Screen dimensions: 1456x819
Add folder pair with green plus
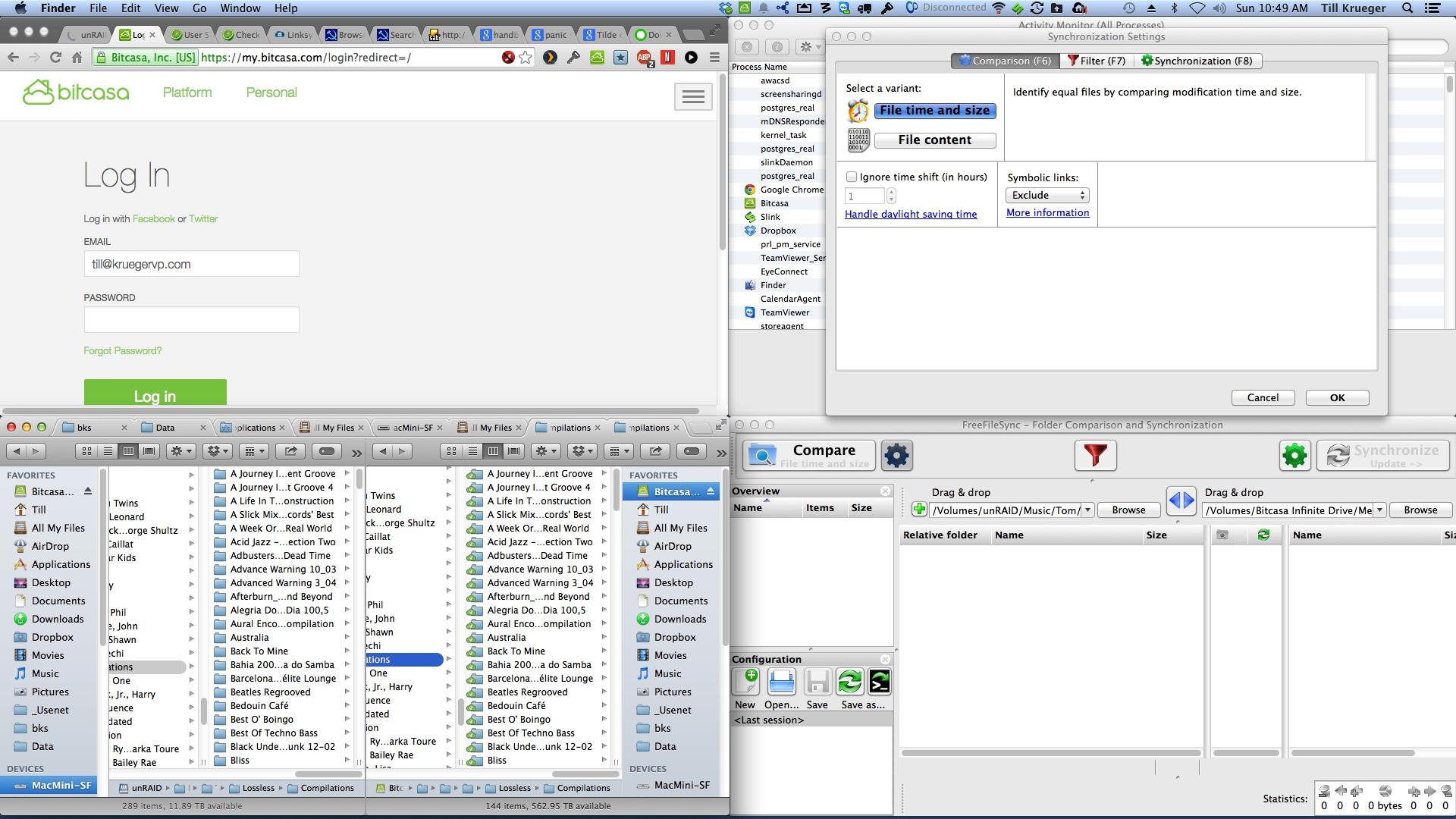tap(919, 510)
